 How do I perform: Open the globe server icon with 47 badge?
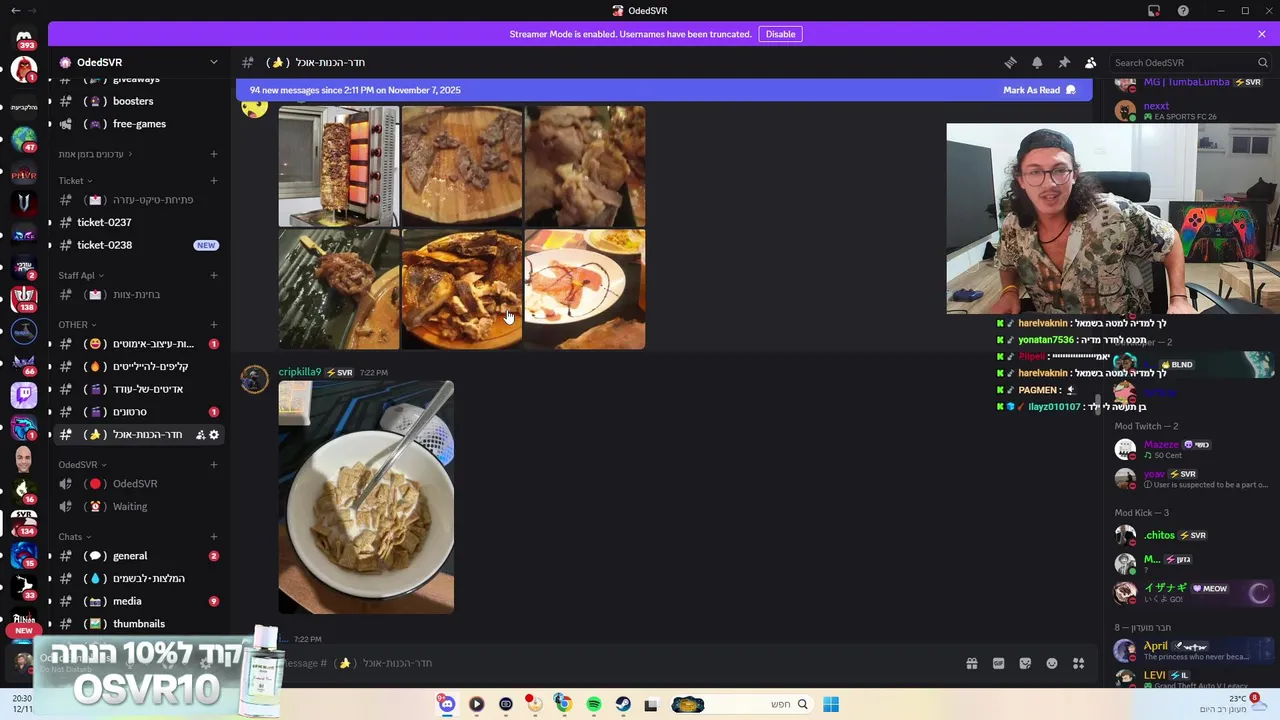click(24, 138)
